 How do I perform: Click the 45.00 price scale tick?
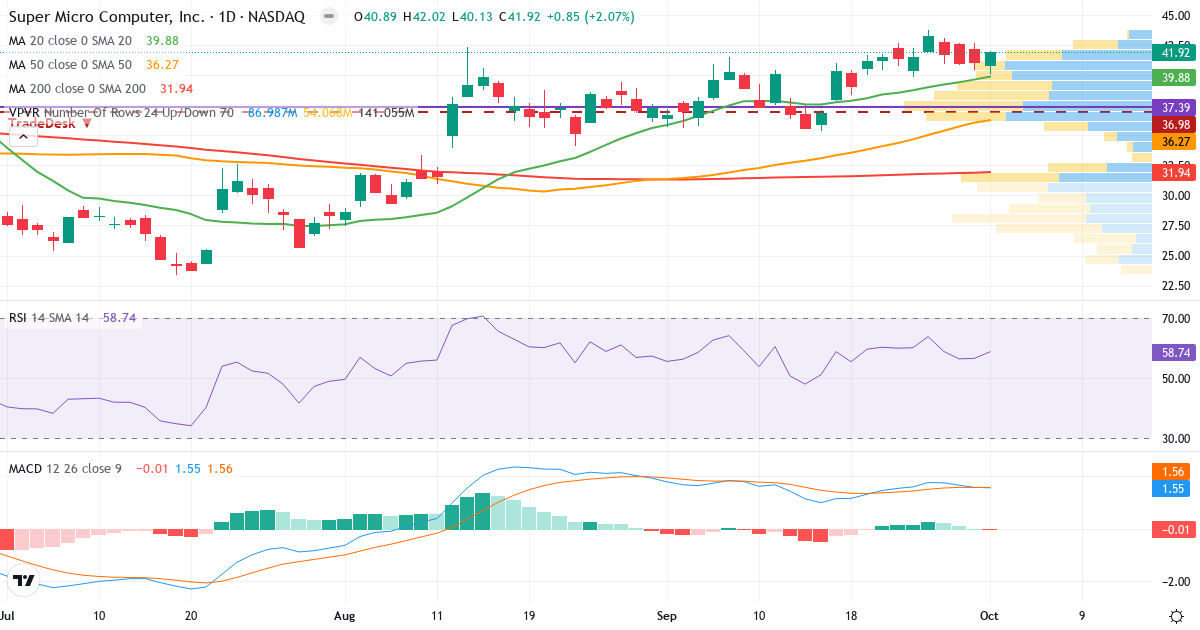pos(1175,15)
